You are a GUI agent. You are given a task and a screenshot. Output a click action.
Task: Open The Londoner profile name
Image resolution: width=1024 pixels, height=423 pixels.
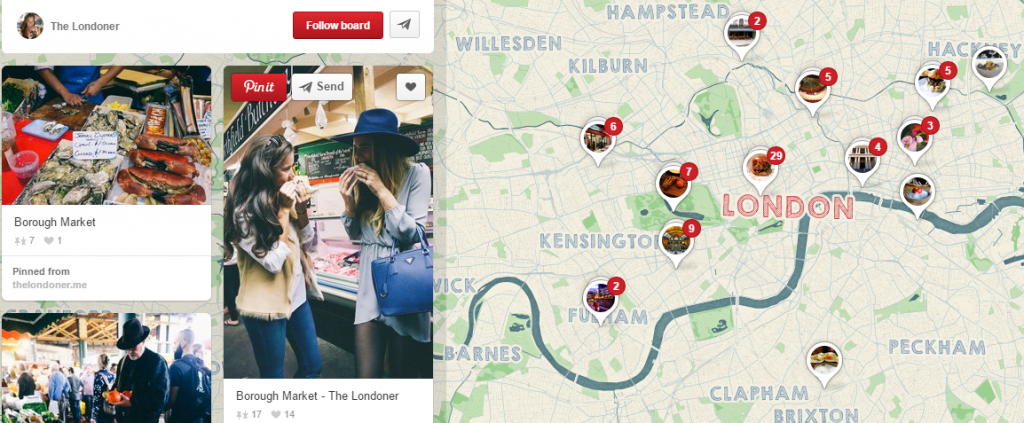(x=85, y=27)
